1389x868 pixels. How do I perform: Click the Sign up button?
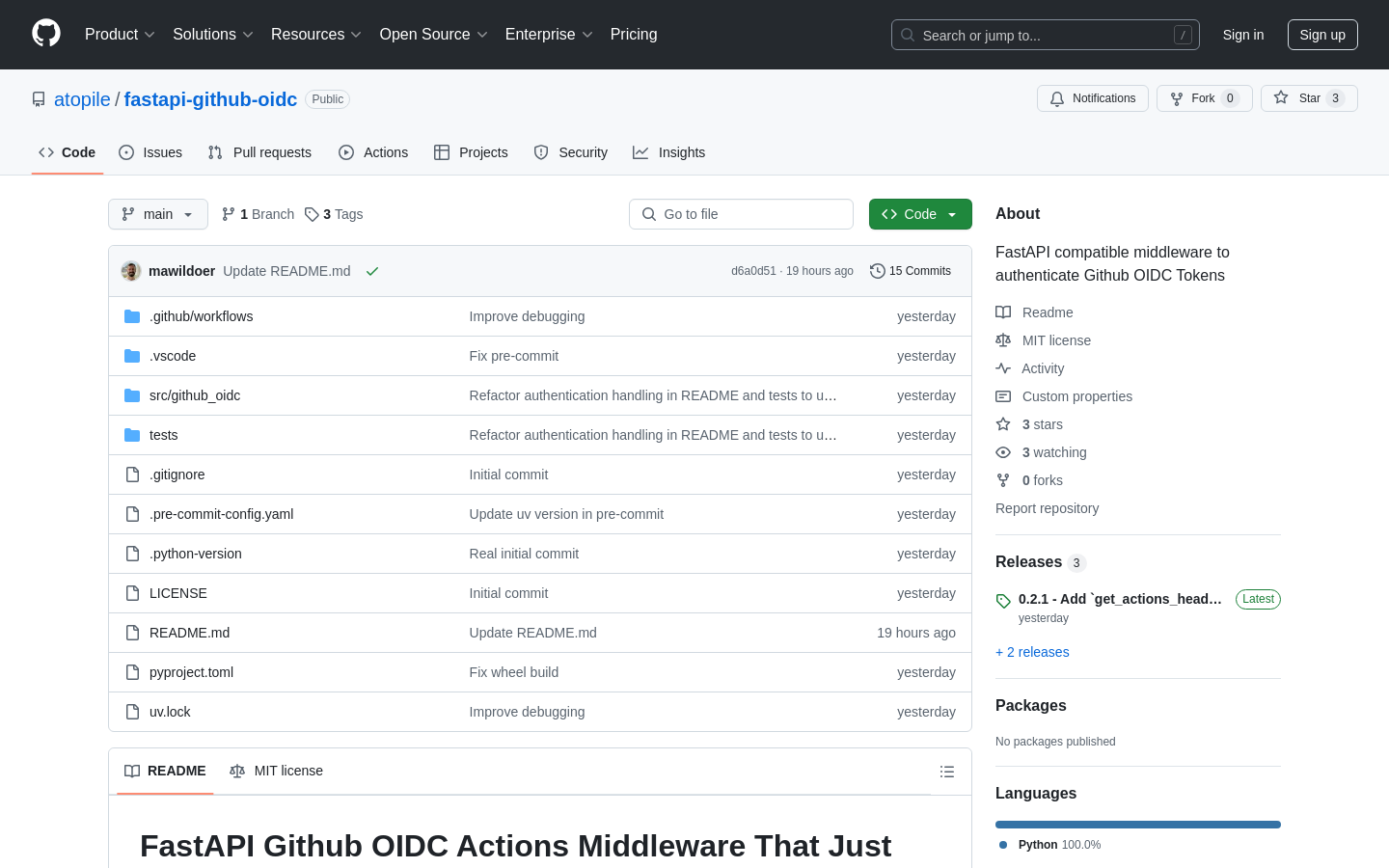point(1322,35)
